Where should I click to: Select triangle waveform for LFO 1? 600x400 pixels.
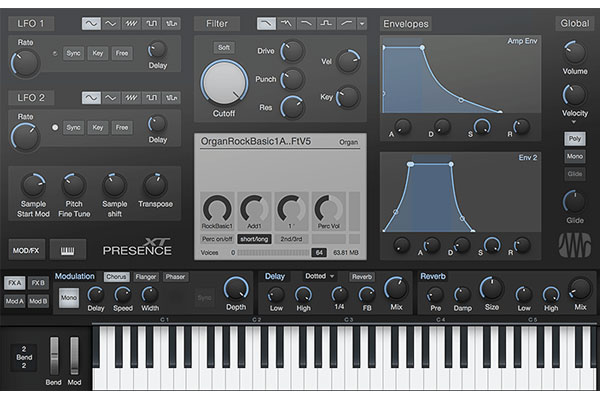pyautogui.click(x=111, y=24)
